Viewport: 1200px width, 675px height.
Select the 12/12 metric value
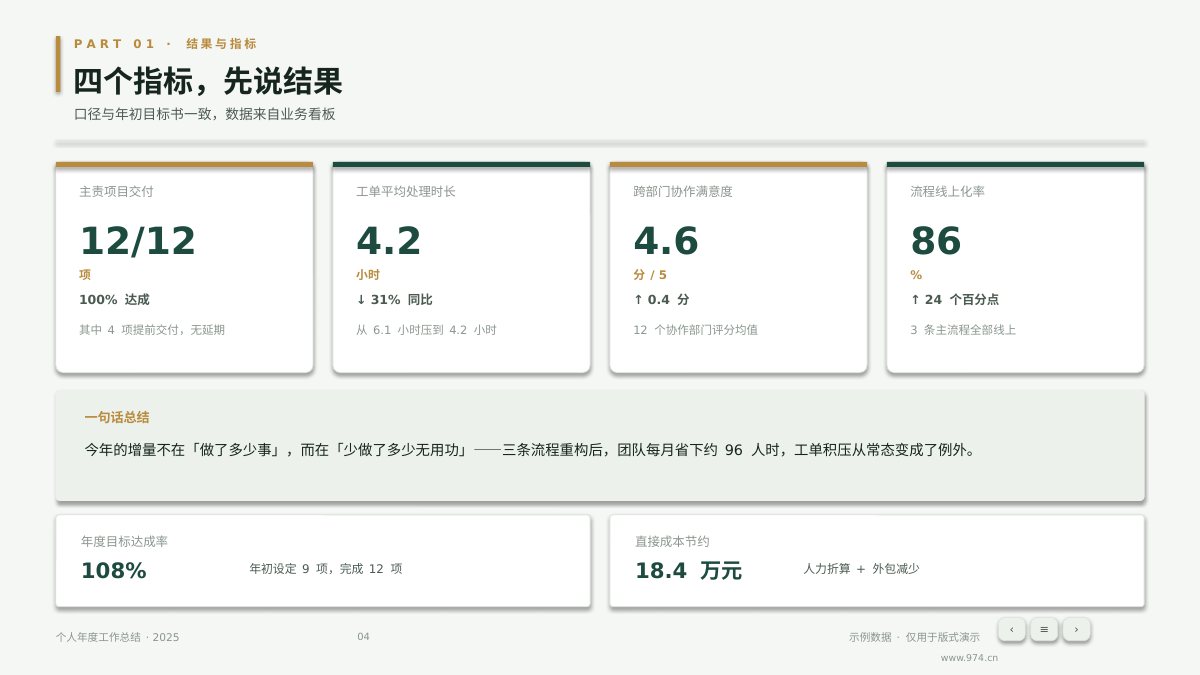coord(138,241)
